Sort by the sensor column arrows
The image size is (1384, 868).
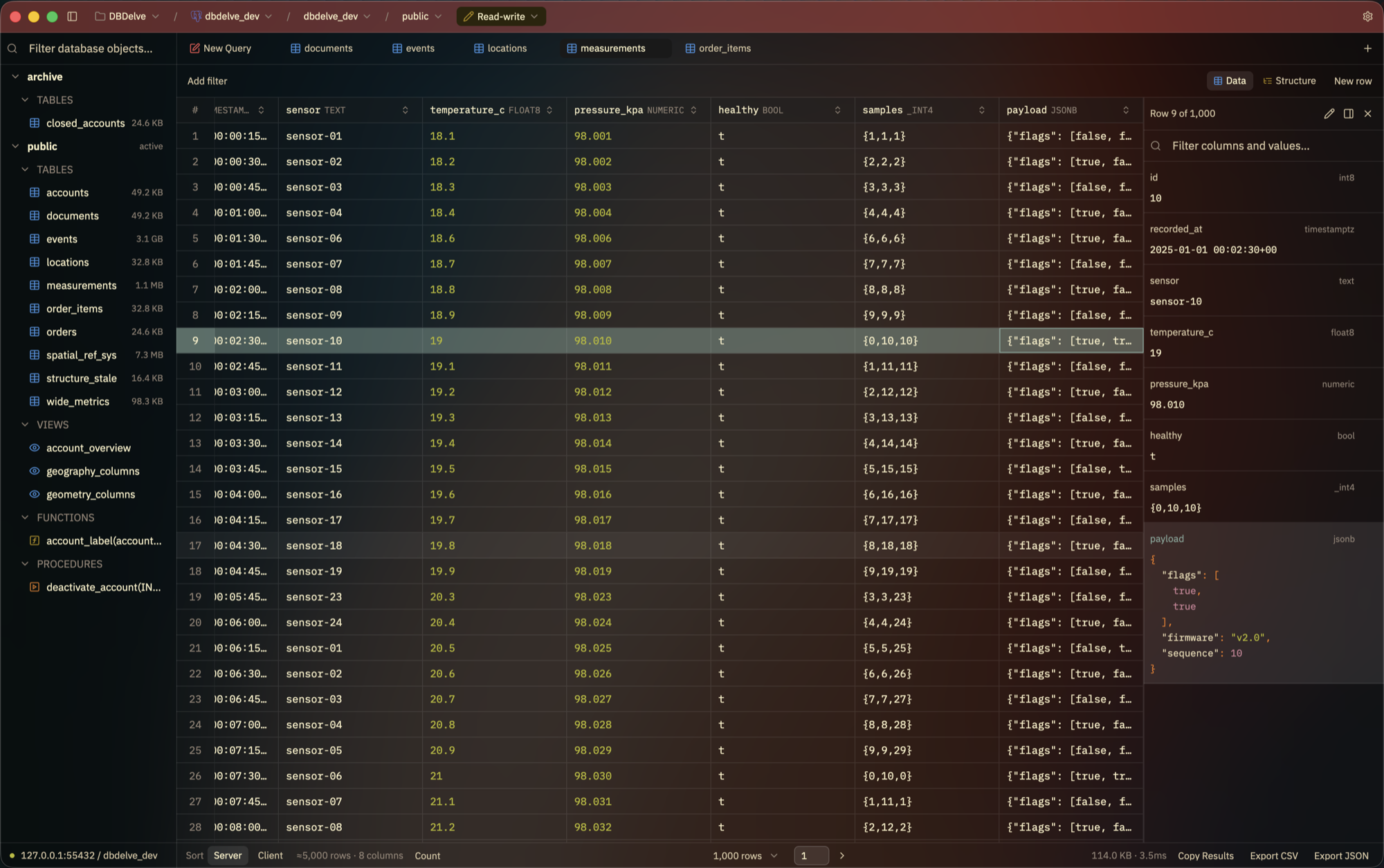click(x=406, y=110)
